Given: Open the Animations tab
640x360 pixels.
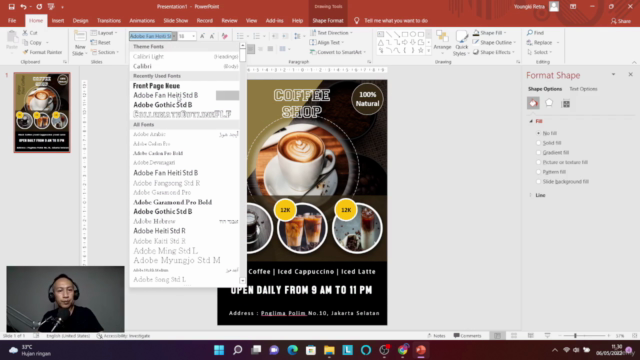Looking at the screenshot, I should (142, 20).
